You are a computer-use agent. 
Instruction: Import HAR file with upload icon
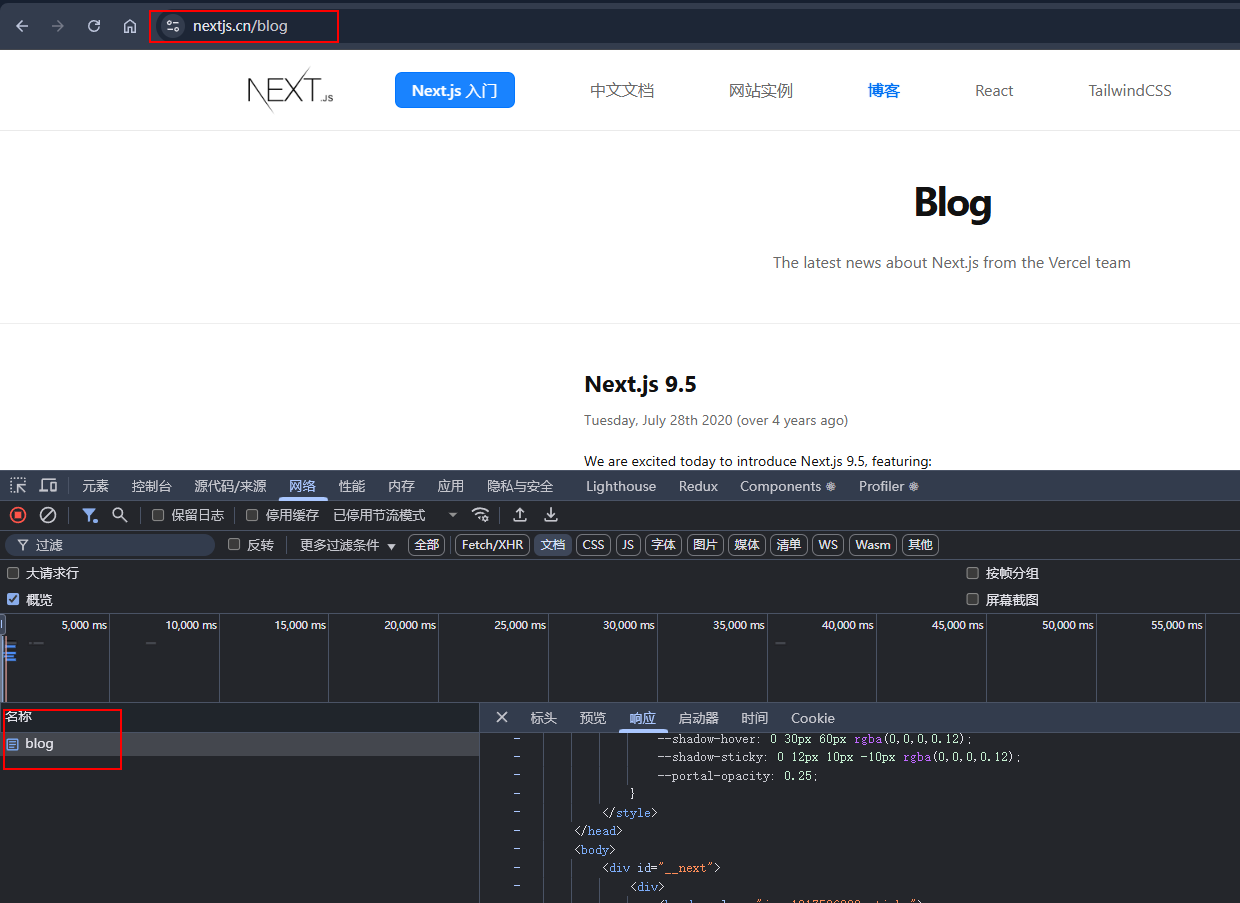point(520,515)
